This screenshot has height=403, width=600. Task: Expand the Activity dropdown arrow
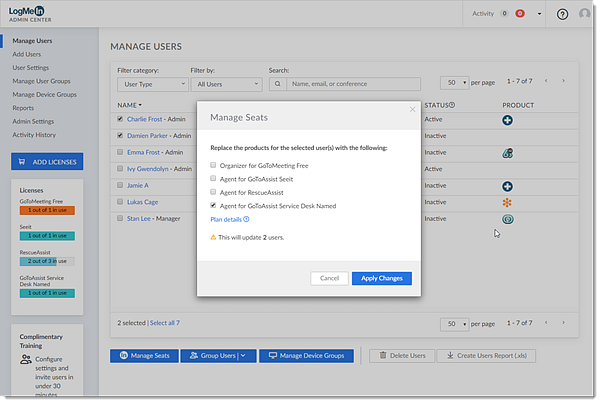pyautogui.click(x=539, y=14)
